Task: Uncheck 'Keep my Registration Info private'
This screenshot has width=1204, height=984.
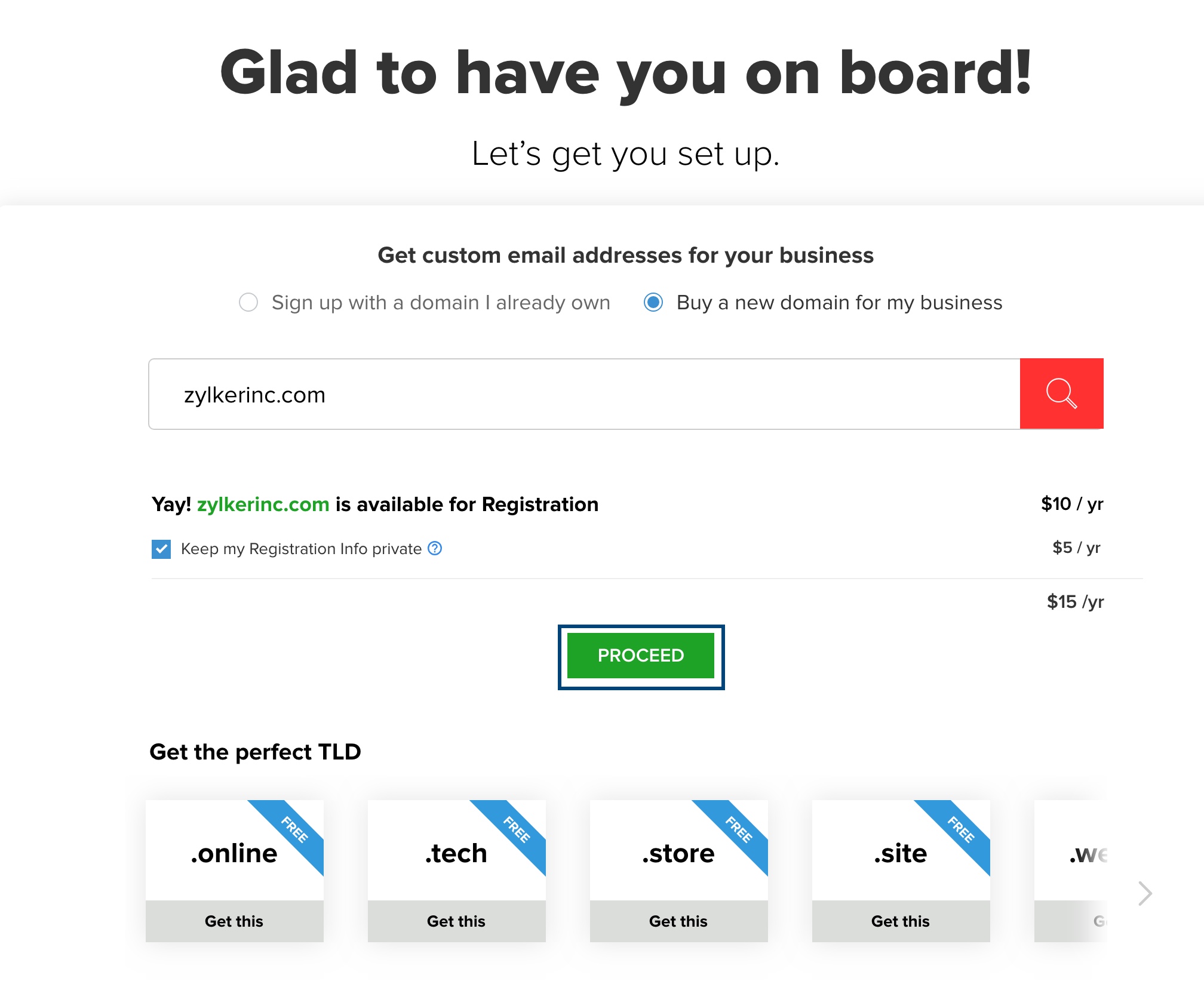Action: (x=161, y=549)
